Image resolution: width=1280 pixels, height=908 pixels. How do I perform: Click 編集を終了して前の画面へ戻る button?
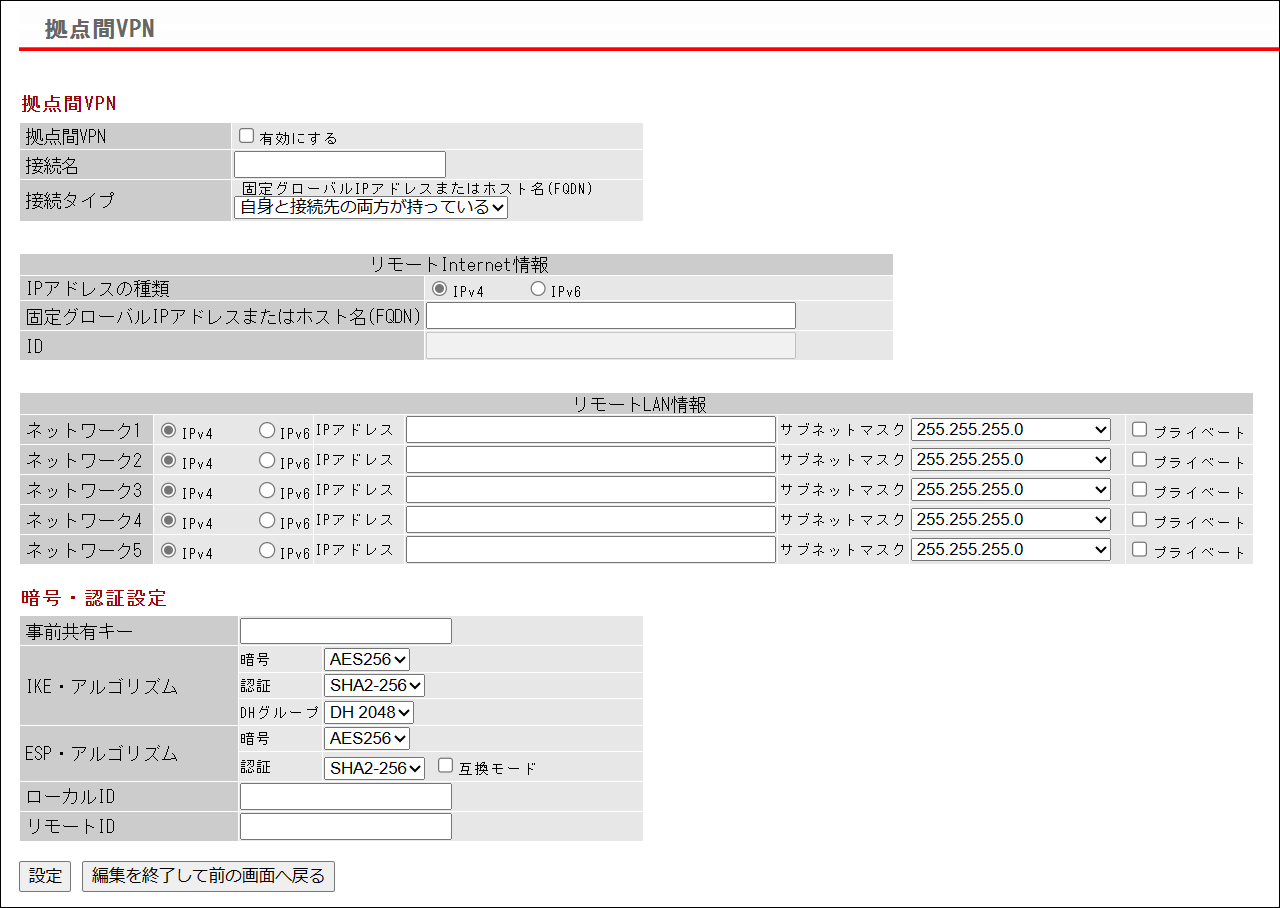(208, 876)
